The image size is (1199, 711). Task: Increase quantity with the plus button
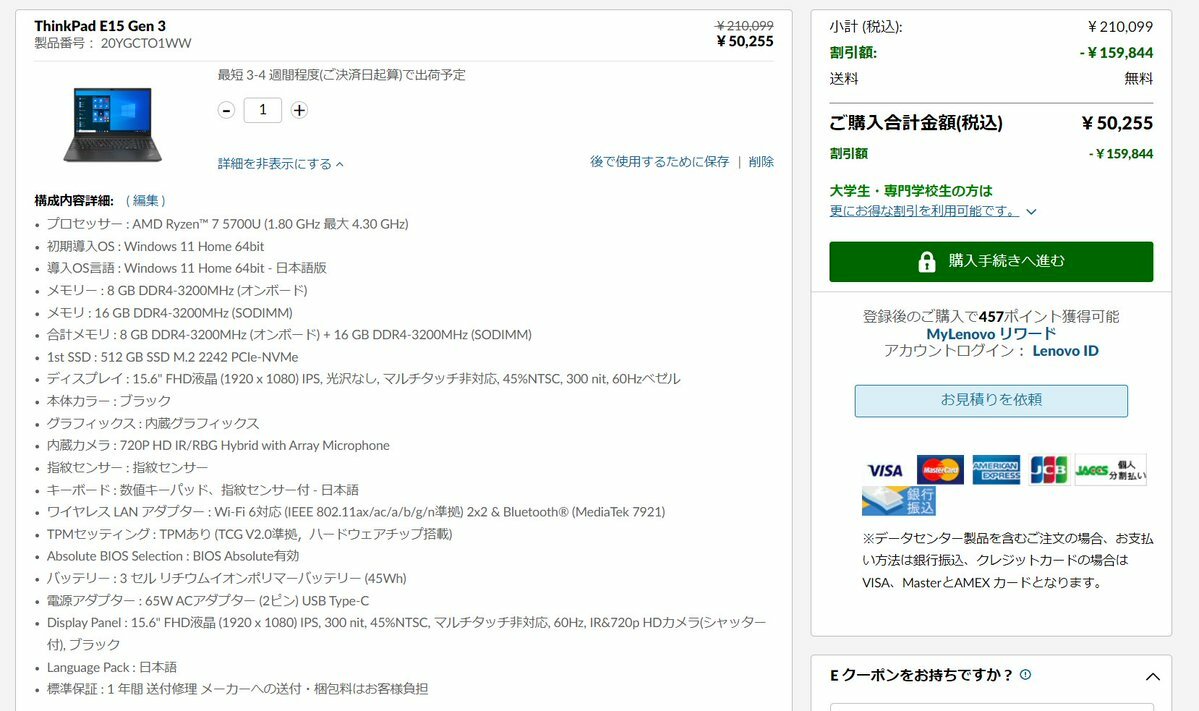(x=299, y=110)
